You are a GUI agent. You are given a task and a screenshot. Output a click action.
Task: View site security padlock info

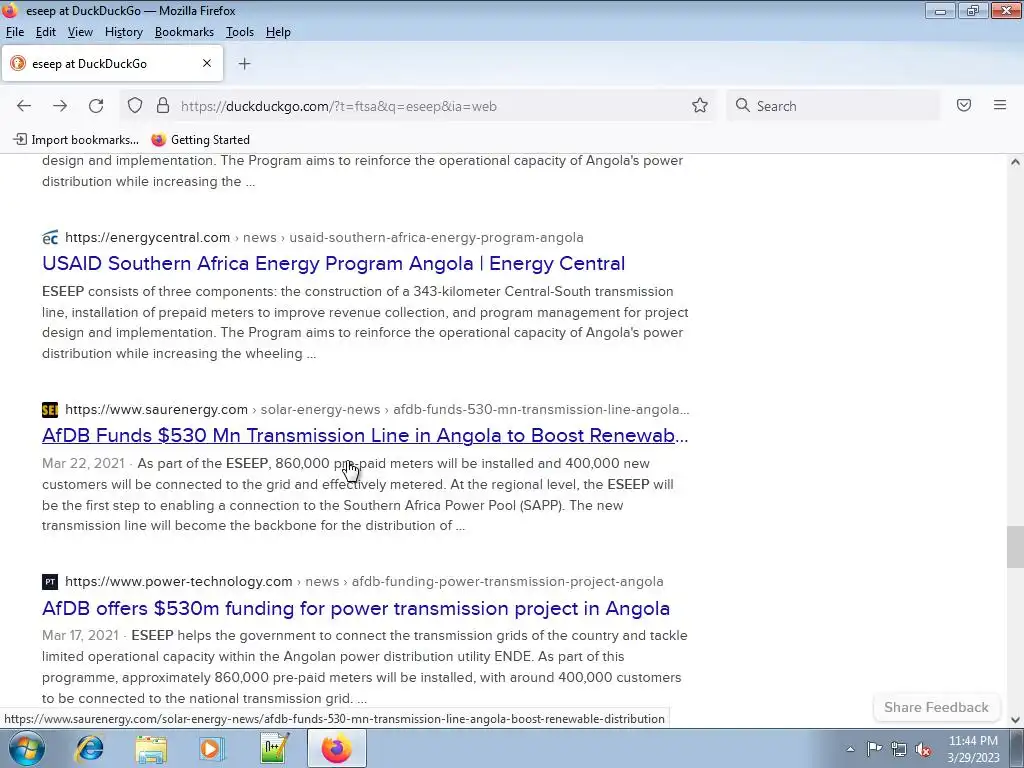[x=163, y=106]
